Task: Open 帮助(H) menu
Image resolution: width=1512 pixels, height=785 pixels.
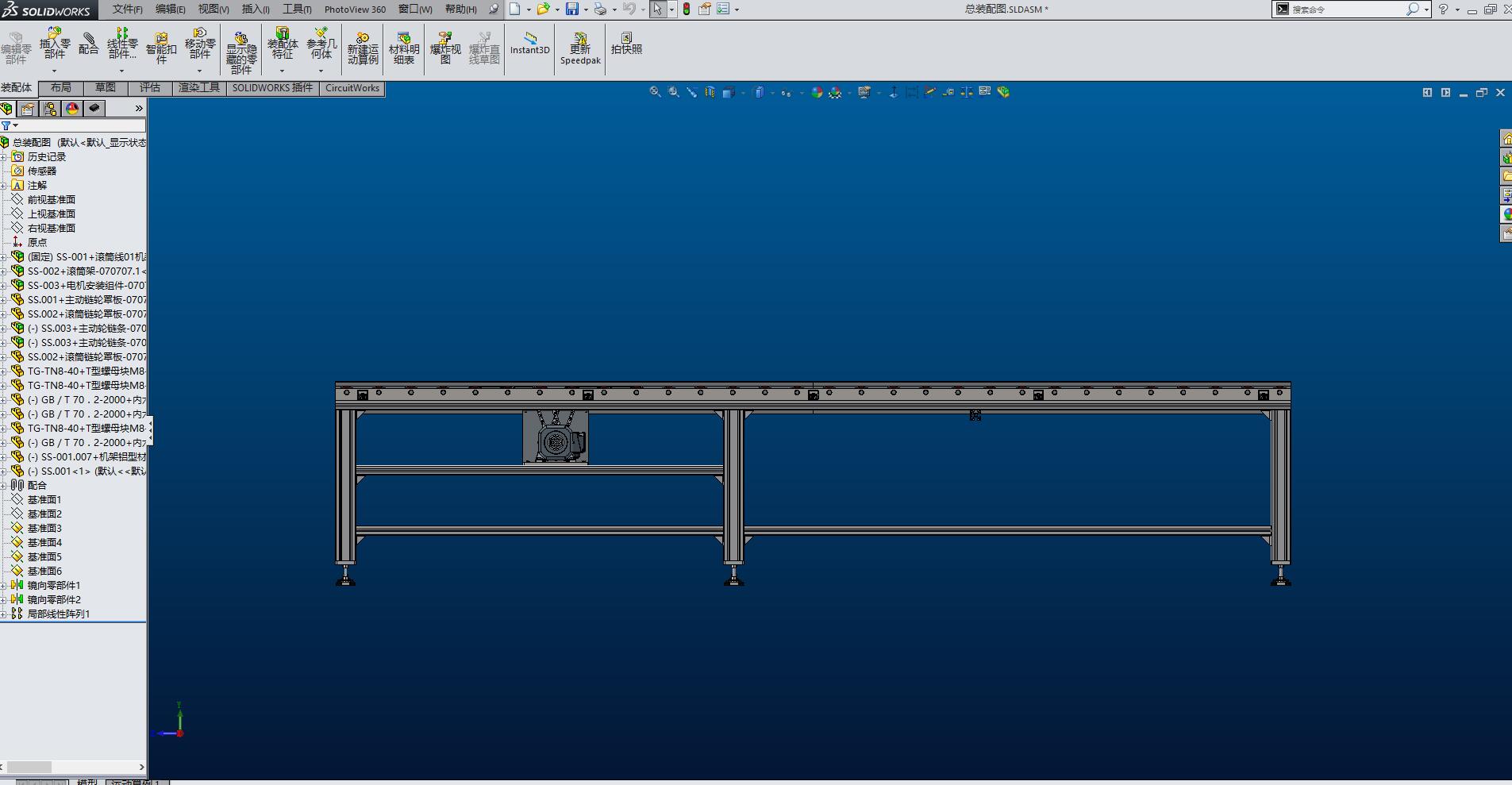Action: 461,10
